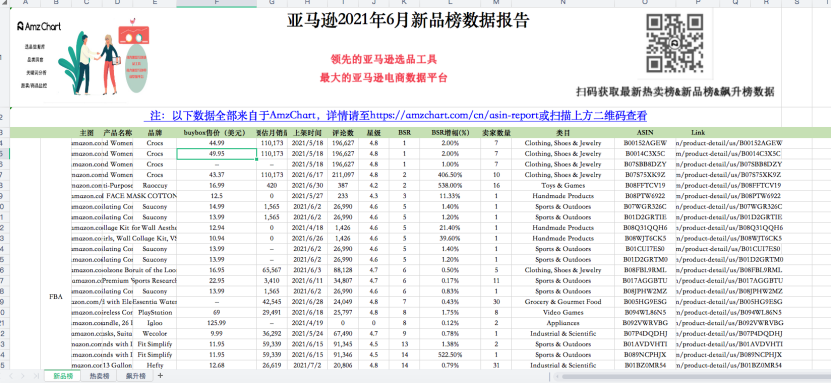Viewport: 831px width, 383px height.
Task: Select column E header
Action: pyautogui.click(x=154, y=3)
